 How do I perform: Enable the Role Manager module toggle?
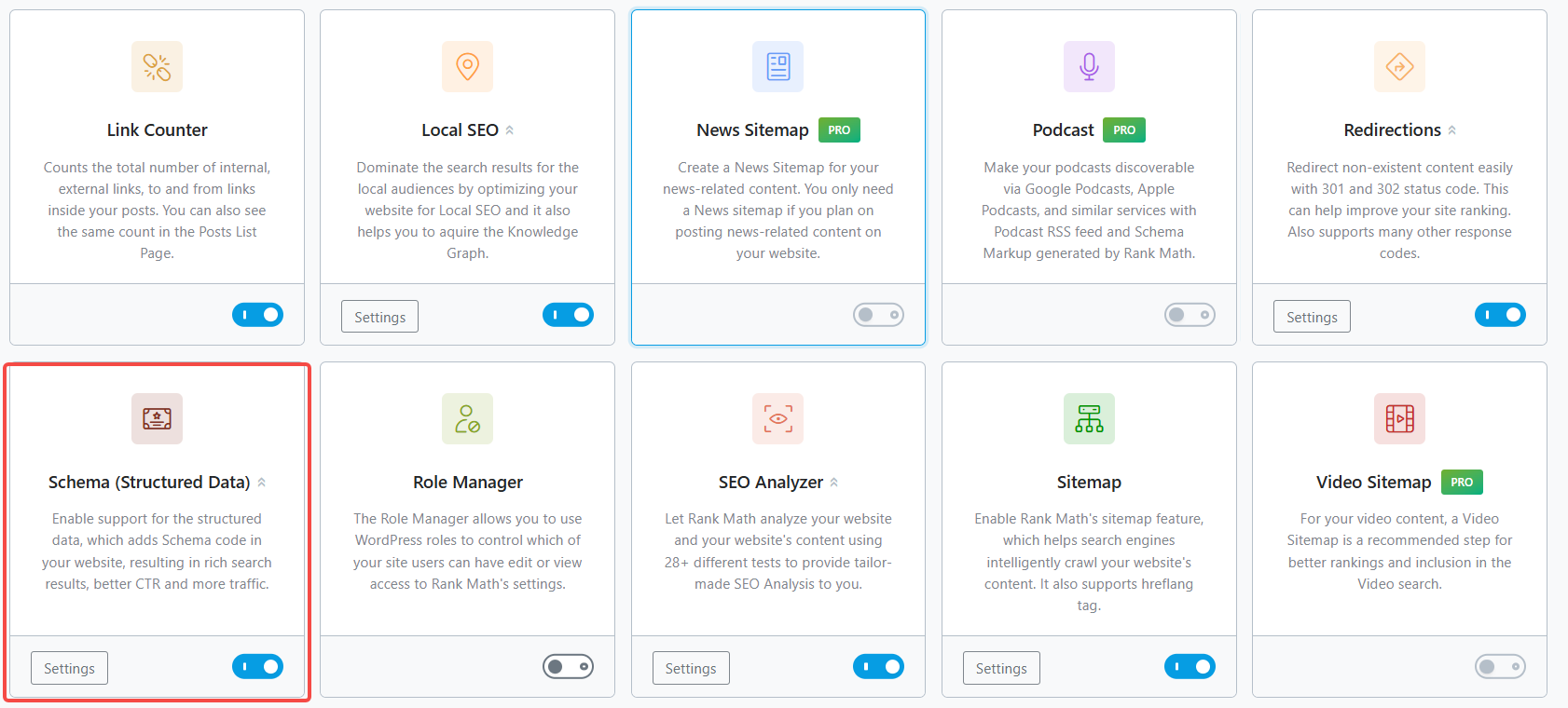568,666
